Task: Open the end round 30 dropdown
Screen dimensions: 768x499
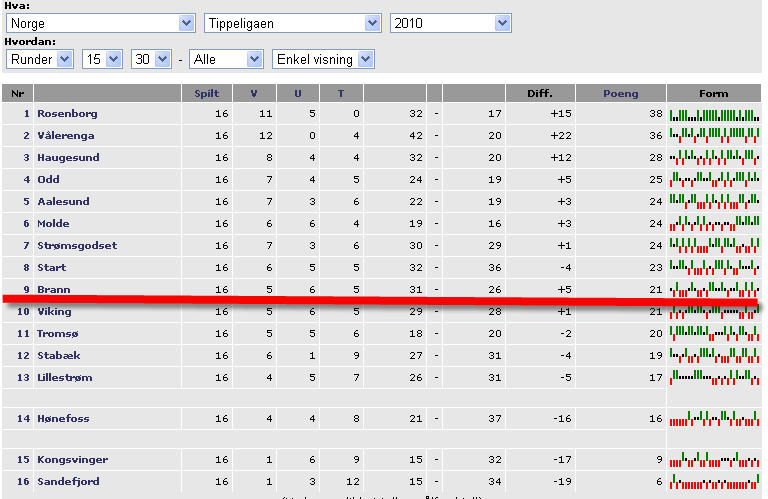Action: pos(151,59)
